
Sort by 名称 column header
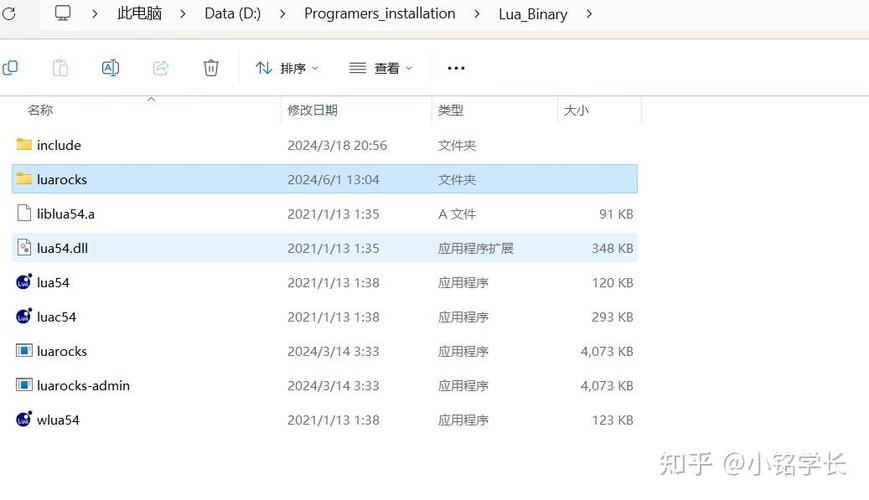40,110
